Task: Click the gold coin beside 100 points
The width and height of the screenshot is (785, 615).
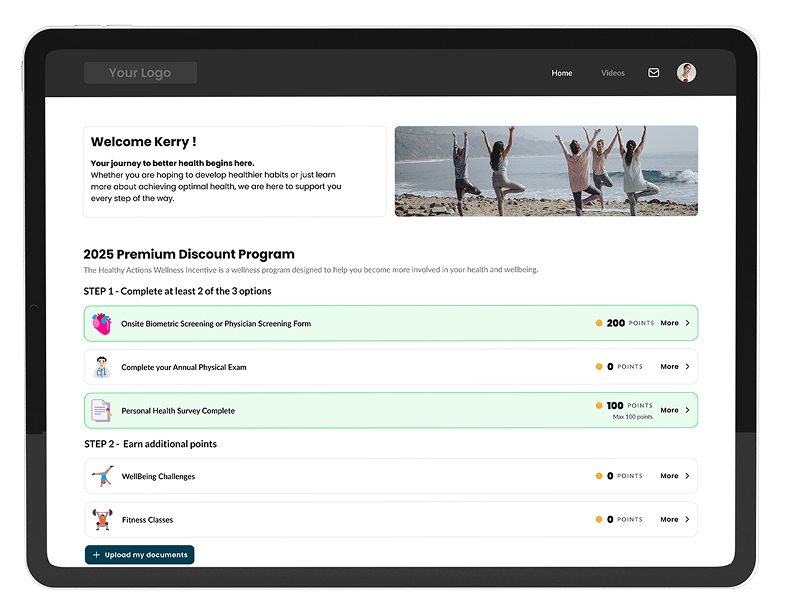Action: 599,405
